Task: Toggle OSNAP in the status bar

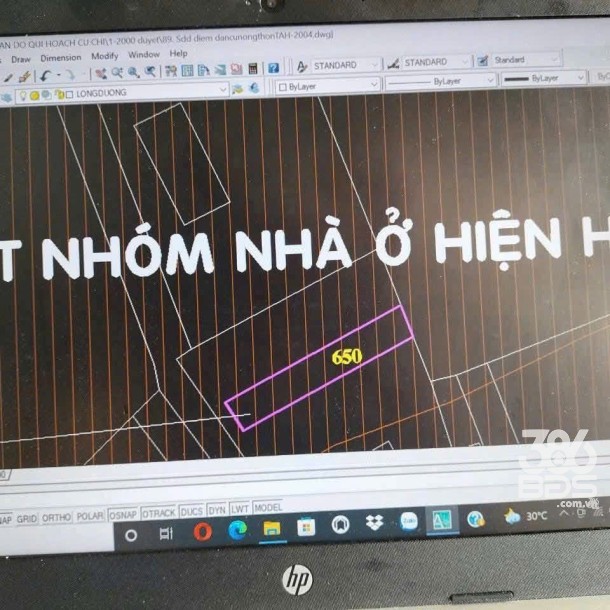Action: 123,515
